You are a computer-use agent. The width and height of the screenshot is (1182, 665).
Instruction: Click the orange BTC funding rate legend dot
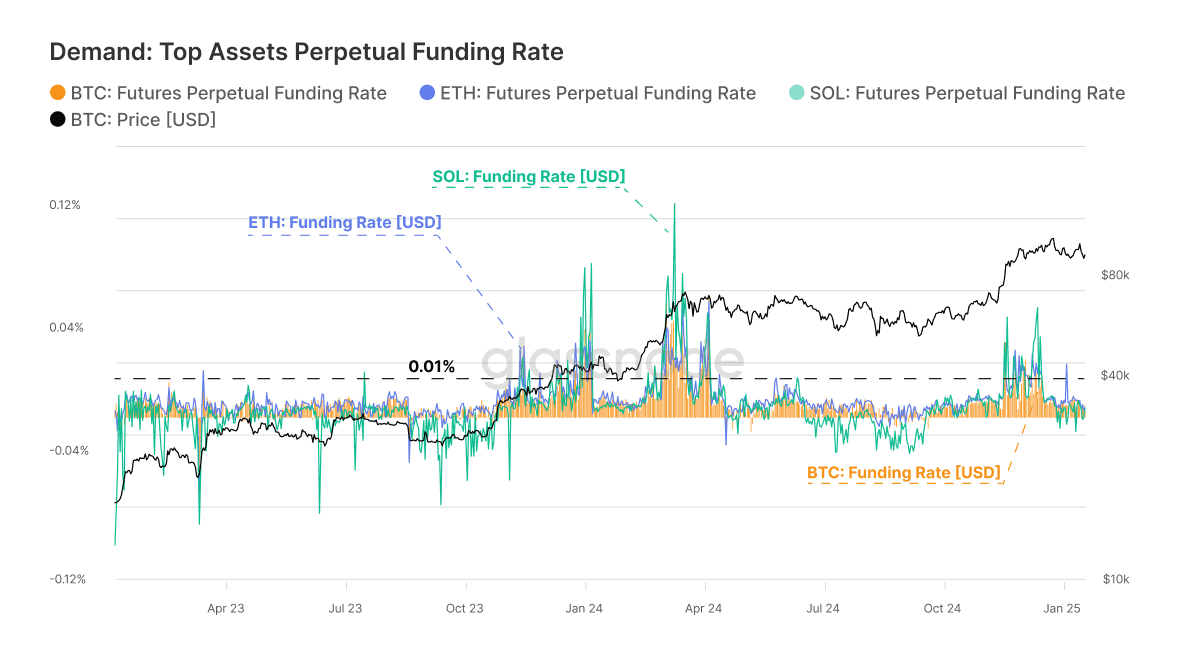point(58,93)
